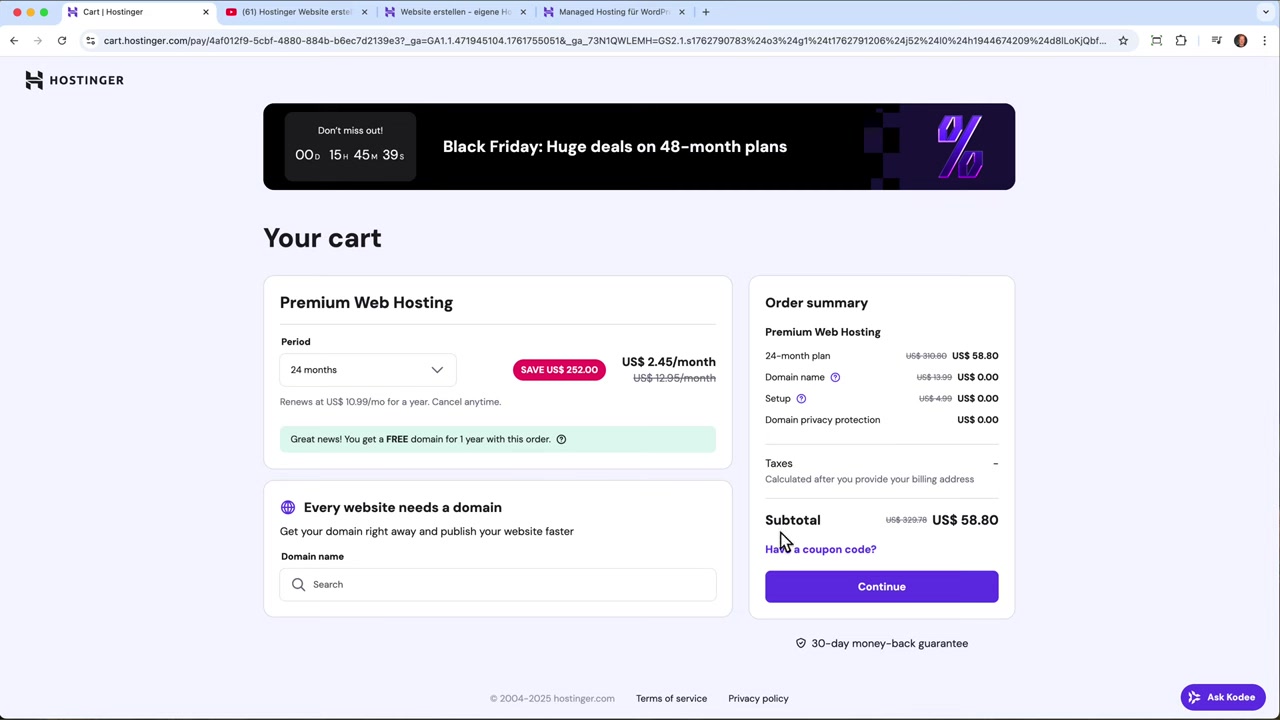This screenshot has height=720, width=1280.
Task: Click the Domain privacy protection line
Action: 881,420
